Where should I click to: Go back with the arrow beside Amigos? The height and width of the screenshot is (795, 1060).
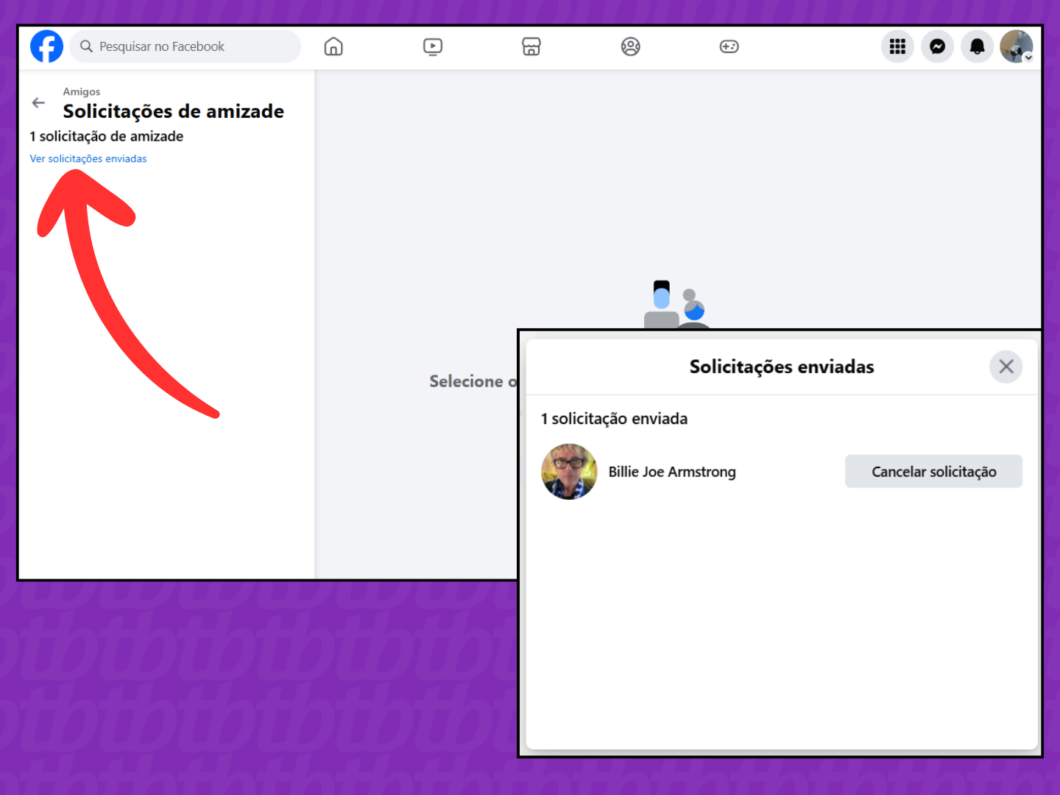(x=39, y=103)
